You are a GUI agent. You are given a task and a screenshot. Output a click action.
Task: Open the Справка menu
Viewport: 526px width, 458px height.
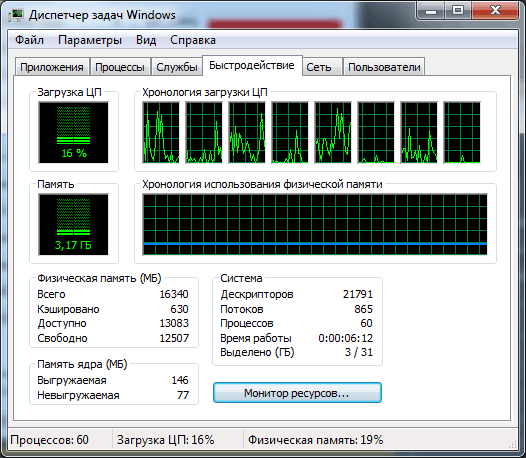pos(193,40)
